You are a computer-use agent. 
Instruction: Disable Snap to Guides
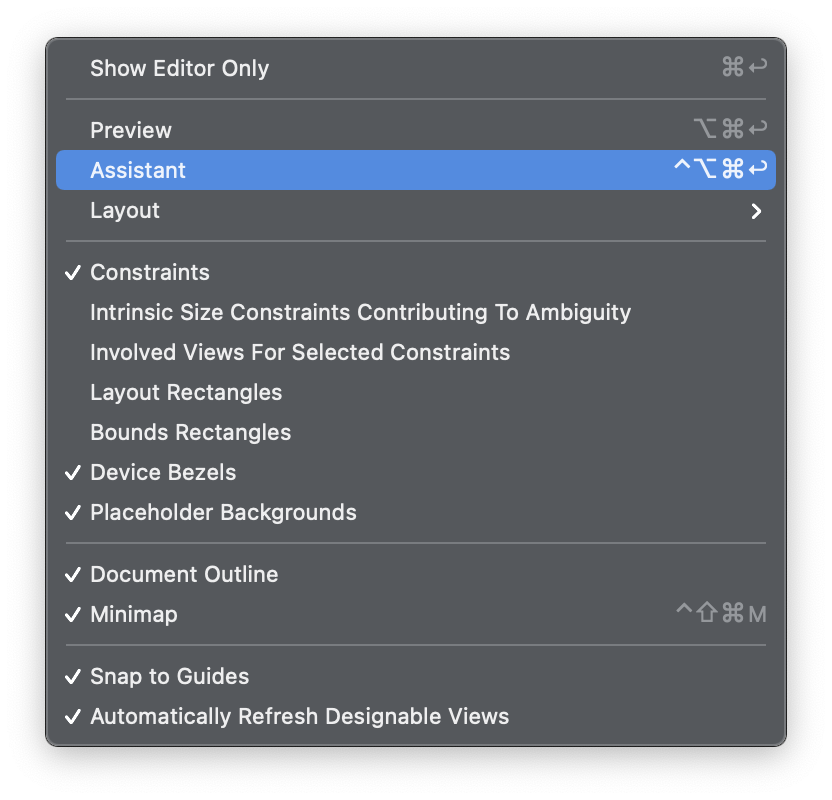pyautogui.click(x=415, y=676)
